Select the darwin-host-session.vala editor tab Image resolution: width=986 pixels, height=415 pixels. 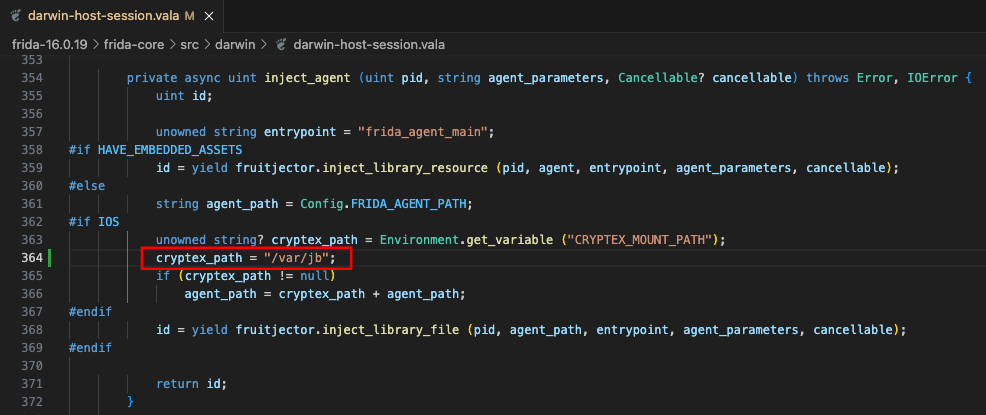(112, 16)
